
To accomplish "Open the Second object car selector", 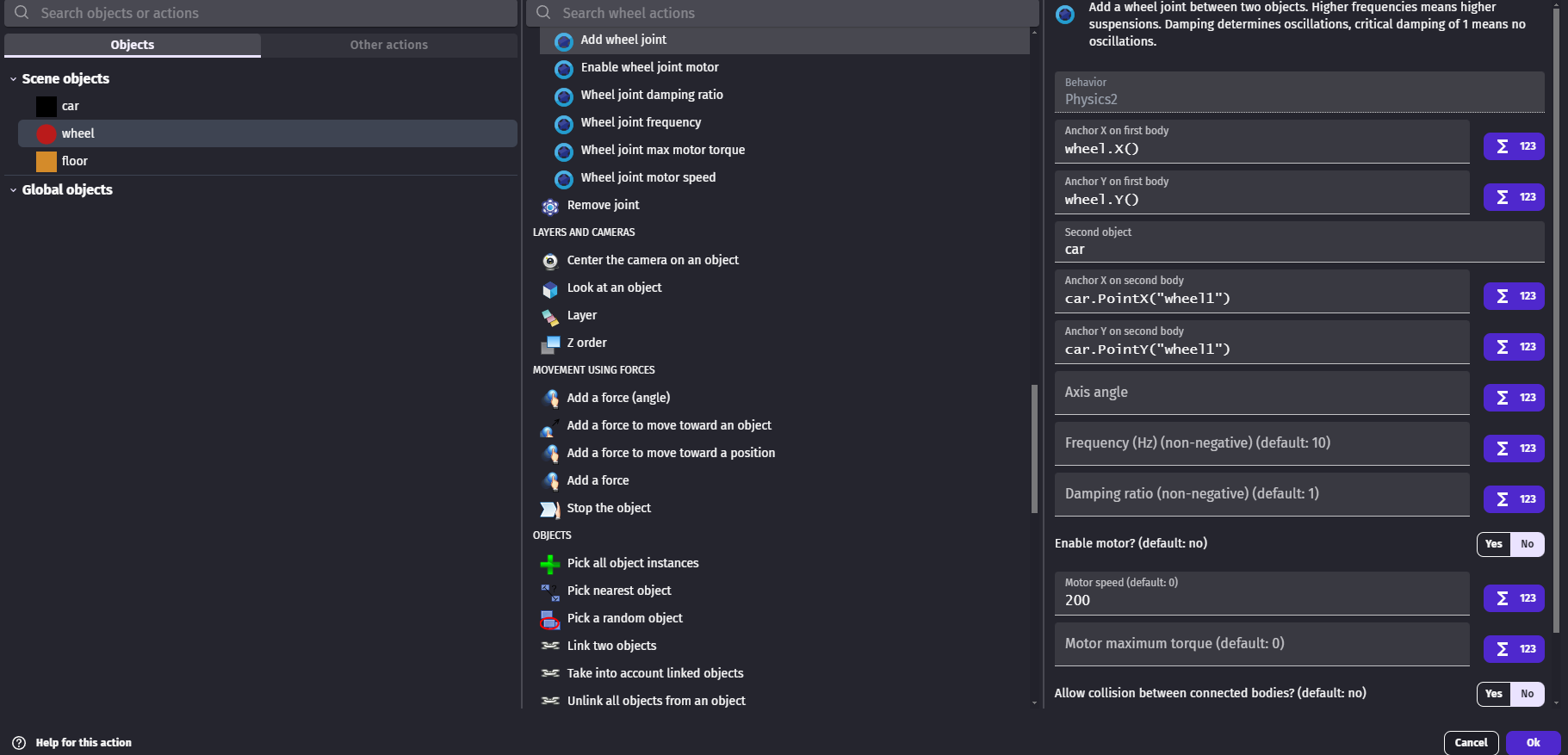I will tap(1299, 242).
